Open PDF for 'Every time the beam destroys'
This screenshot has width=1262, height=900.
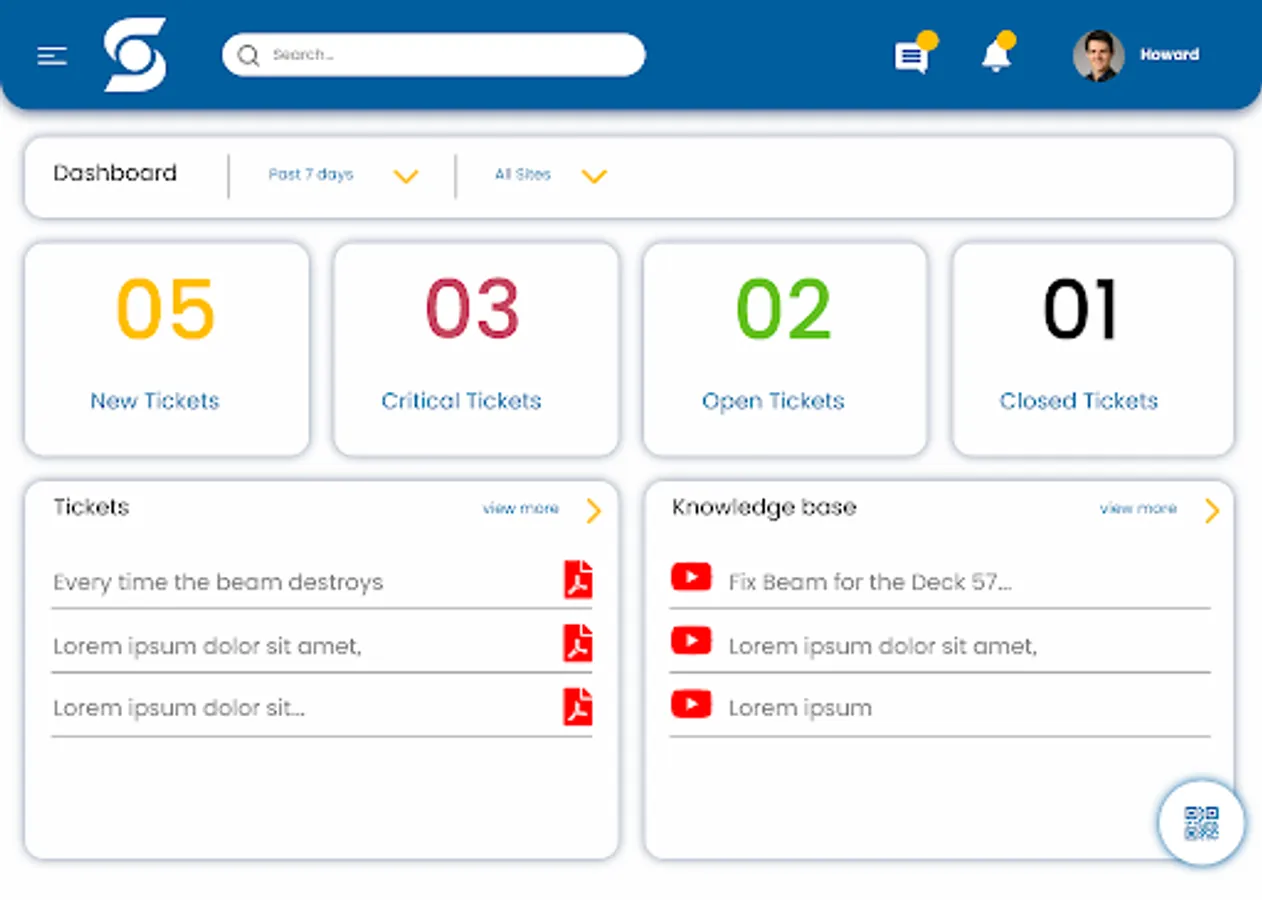tap(578, 580)
